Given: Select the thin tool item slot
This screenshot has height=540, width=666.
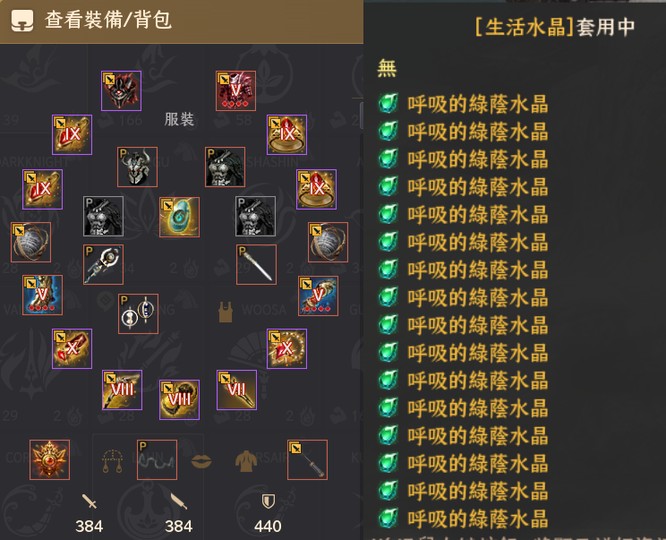Looking at the screenshot, I should coord(307,460).
